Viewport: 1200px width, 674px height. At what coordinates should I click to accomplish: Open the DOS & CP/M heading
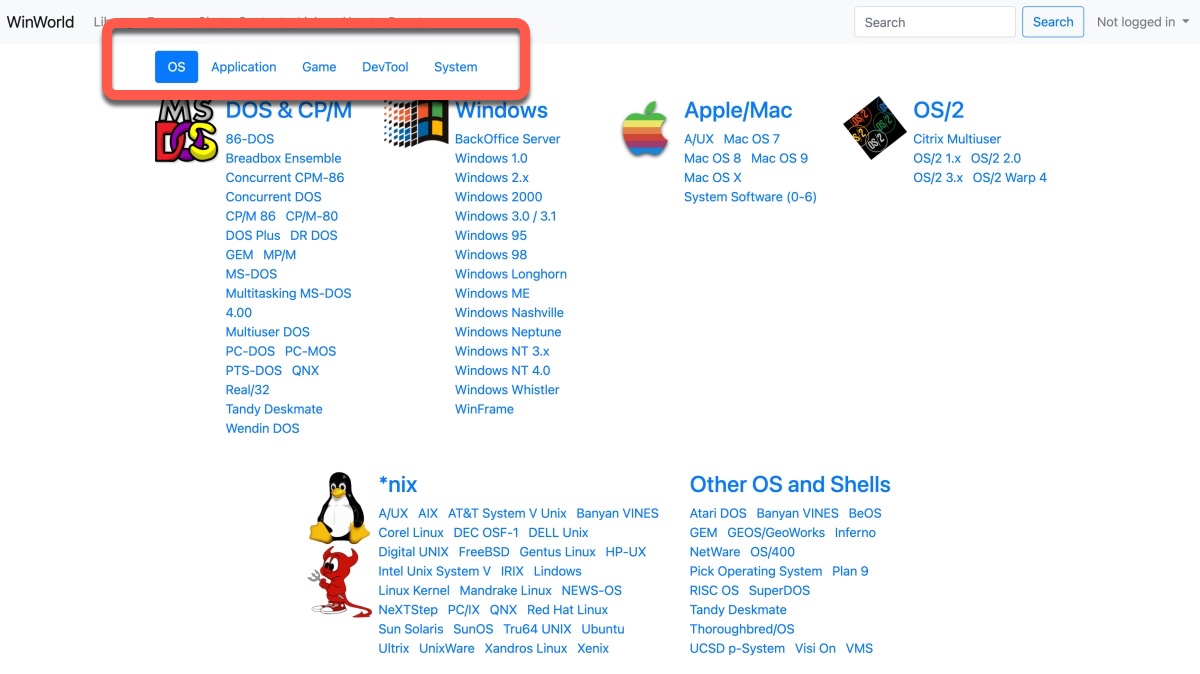(x=289, y=111)
